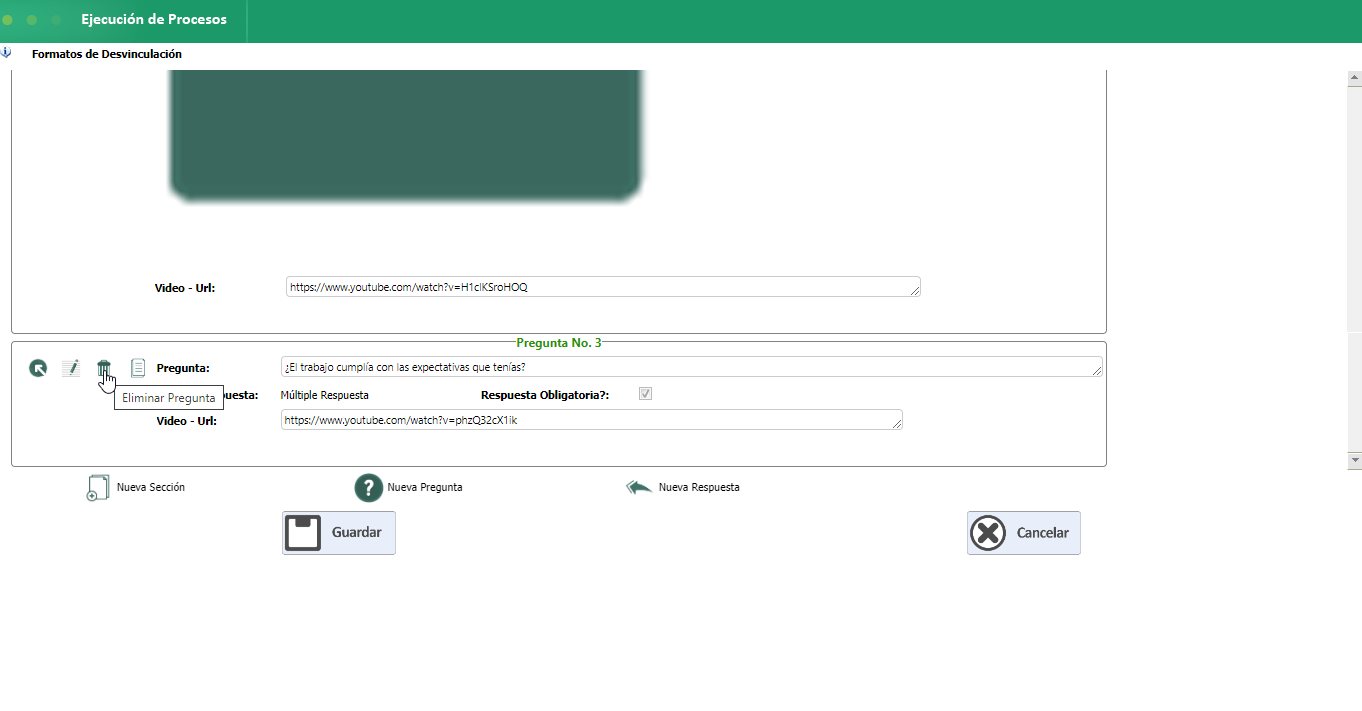Viewport: 1362px width, 711px height.
Task: Click the info icon beside Formatos de Desvinculación
Action: click(6, 53)
